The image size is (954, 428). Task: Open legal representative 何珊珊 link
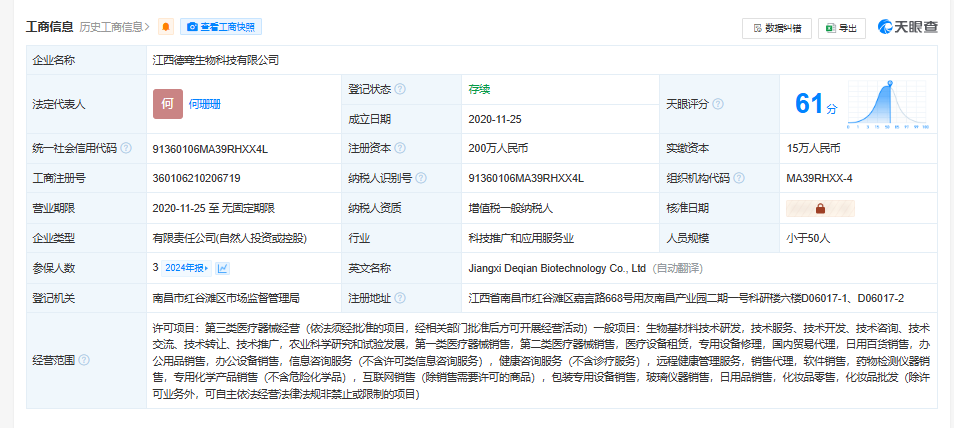tap(204, 104)
